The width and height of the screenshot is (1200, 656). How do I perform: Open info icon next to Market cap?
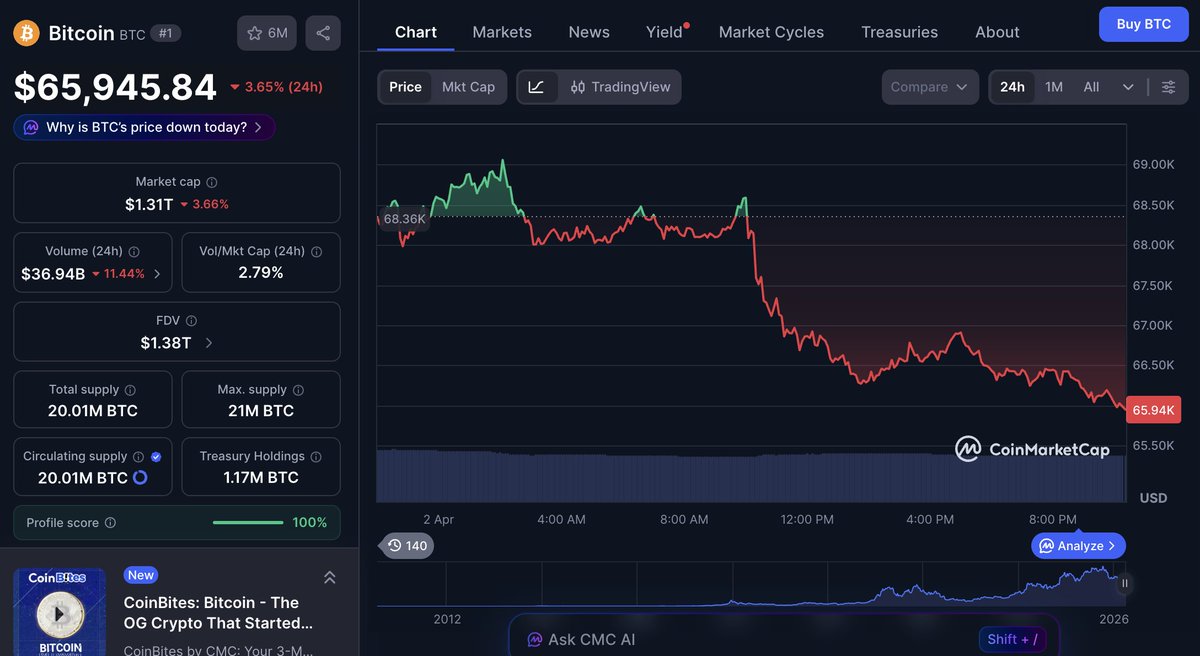212,182
